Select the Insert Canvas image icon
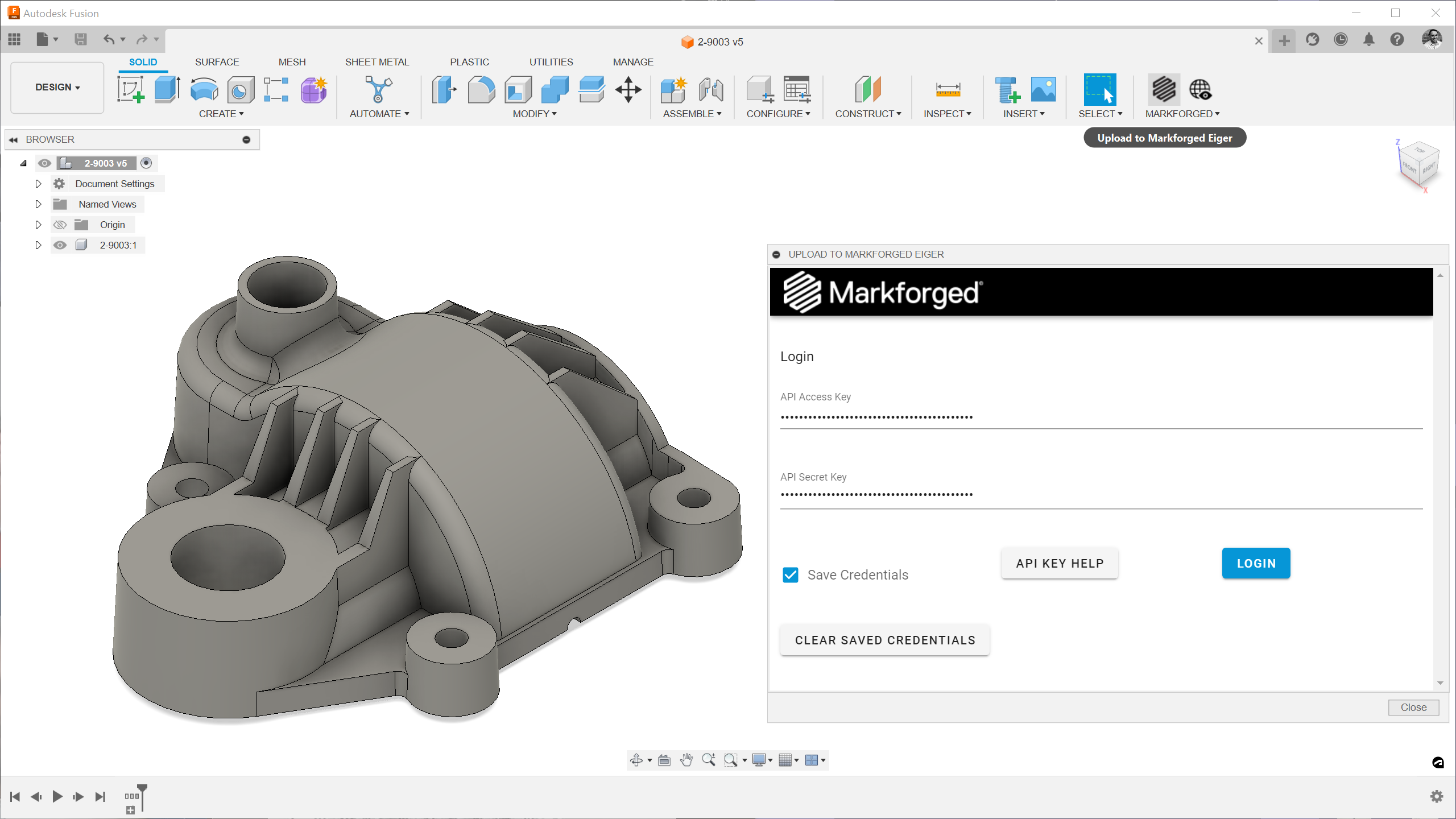 [x=1043, y=90]
